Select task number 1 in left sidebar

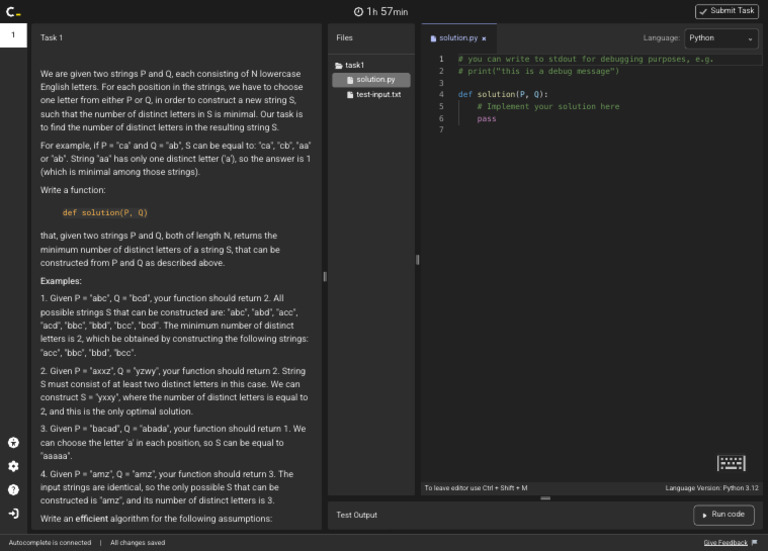[x=14, y=36]
